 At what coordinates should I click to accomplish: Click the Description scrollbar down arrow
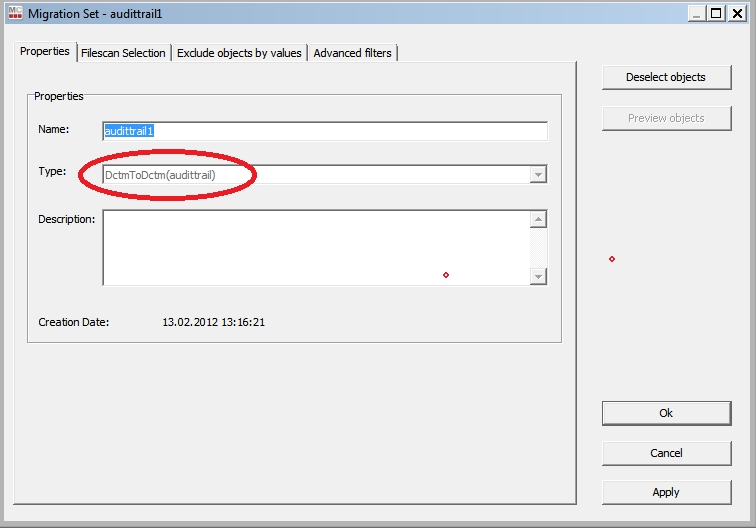tap(538, 276)
